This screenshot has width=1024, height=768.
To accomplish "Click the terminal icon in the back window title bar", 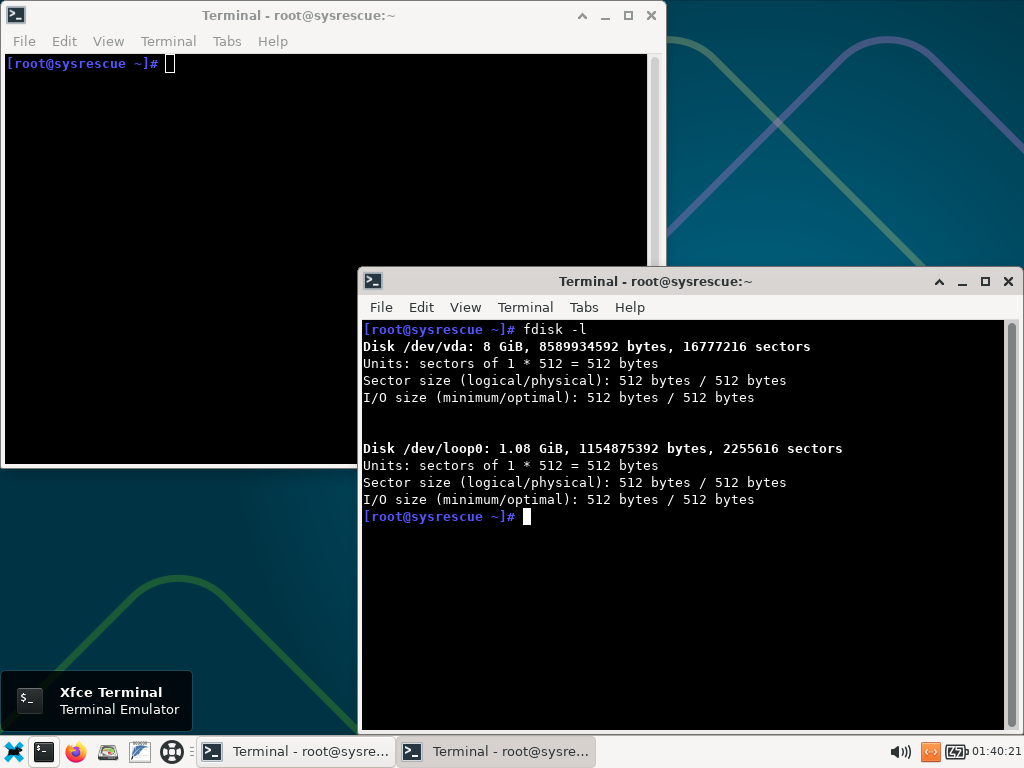I will [16, 15].
